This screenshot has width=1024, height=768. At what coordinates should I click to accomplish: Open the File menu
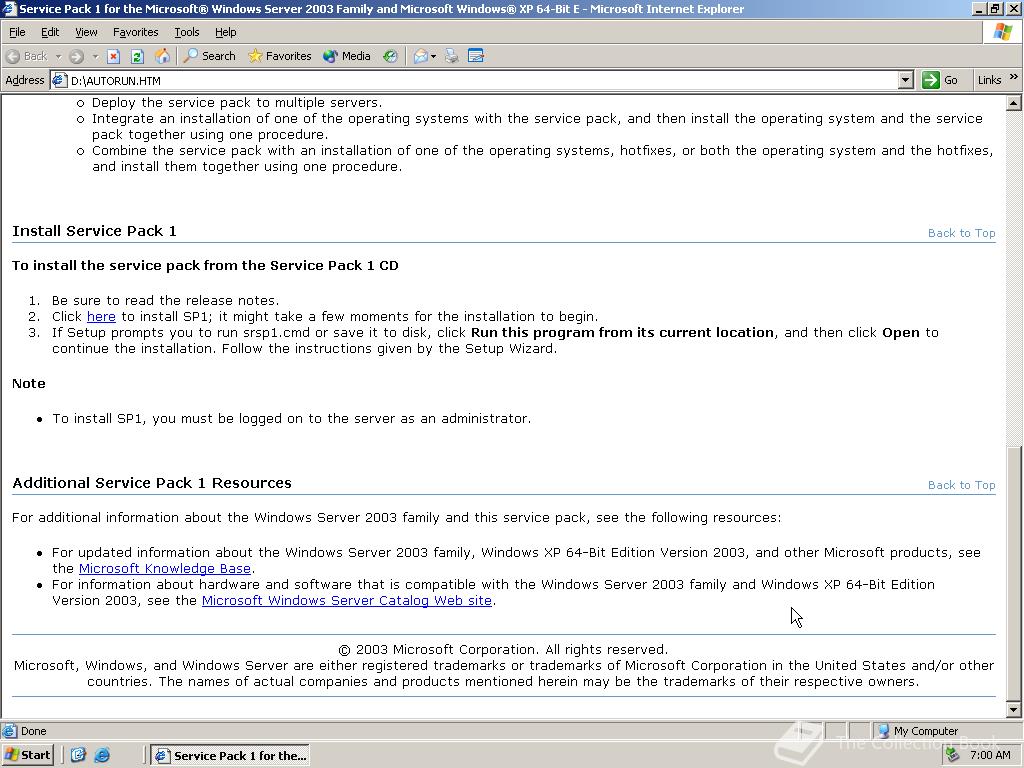click(x=17, y=32)
